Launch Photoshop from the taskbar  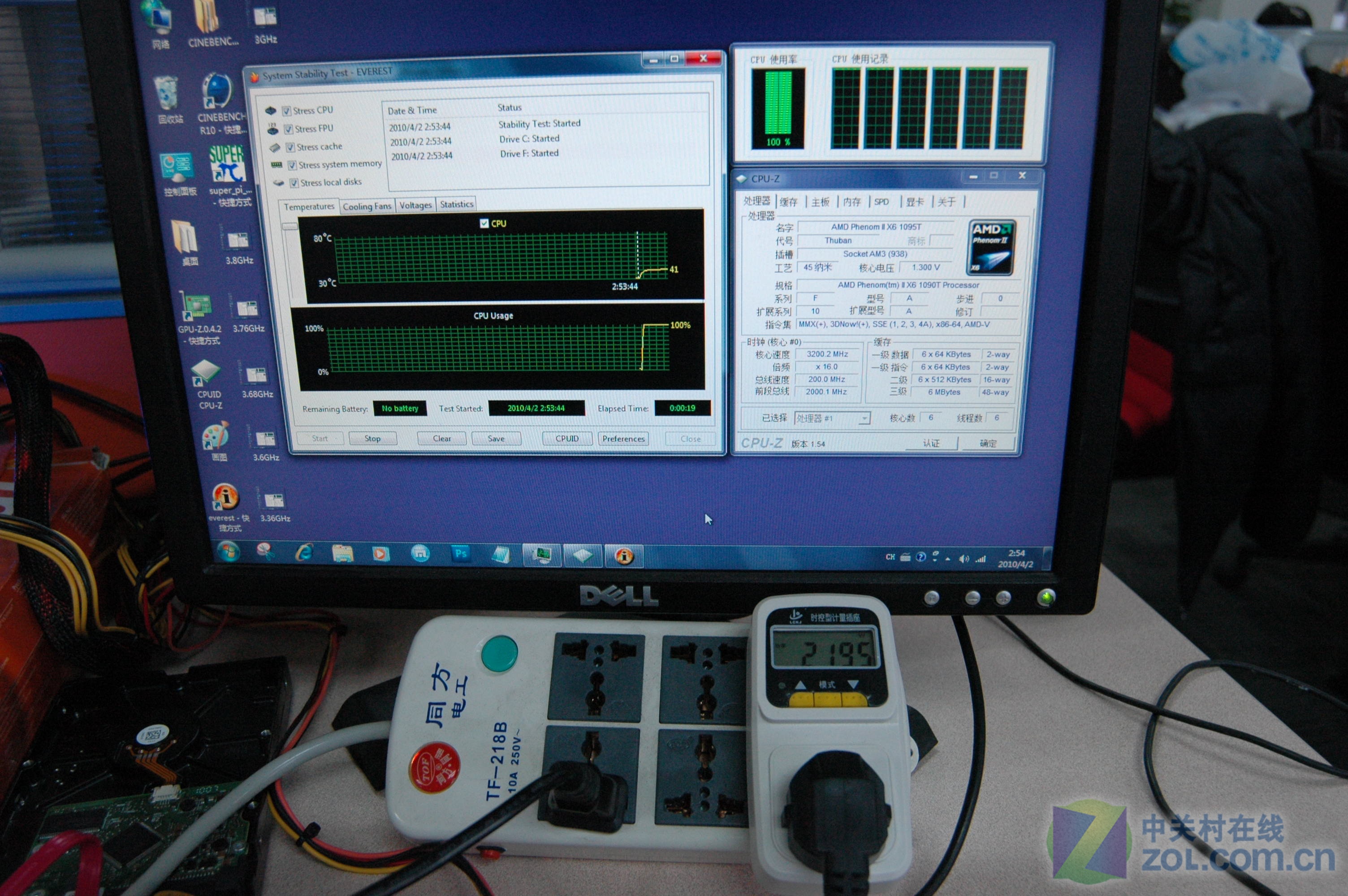[461, 554]
